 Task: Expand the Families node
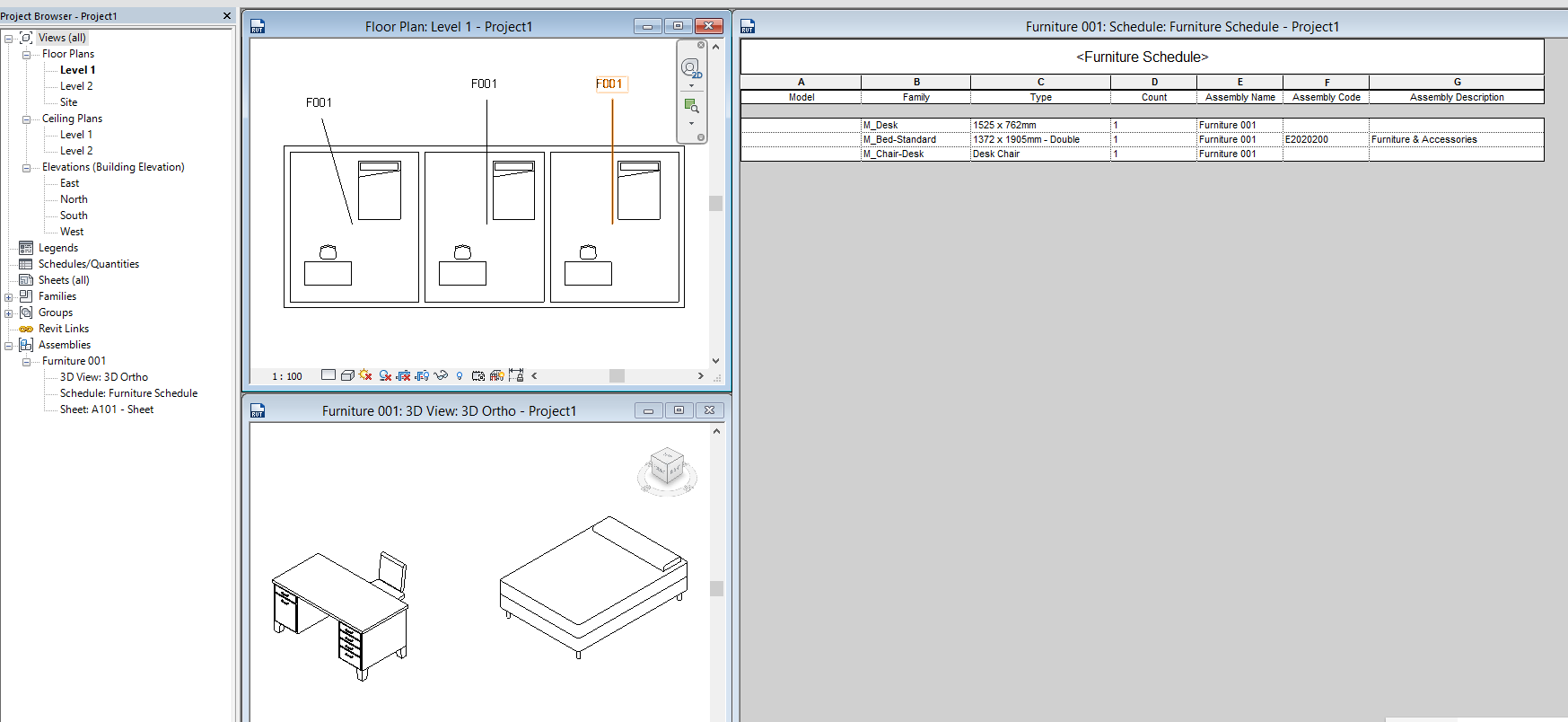pyautogui.click(x=8, y=297)
